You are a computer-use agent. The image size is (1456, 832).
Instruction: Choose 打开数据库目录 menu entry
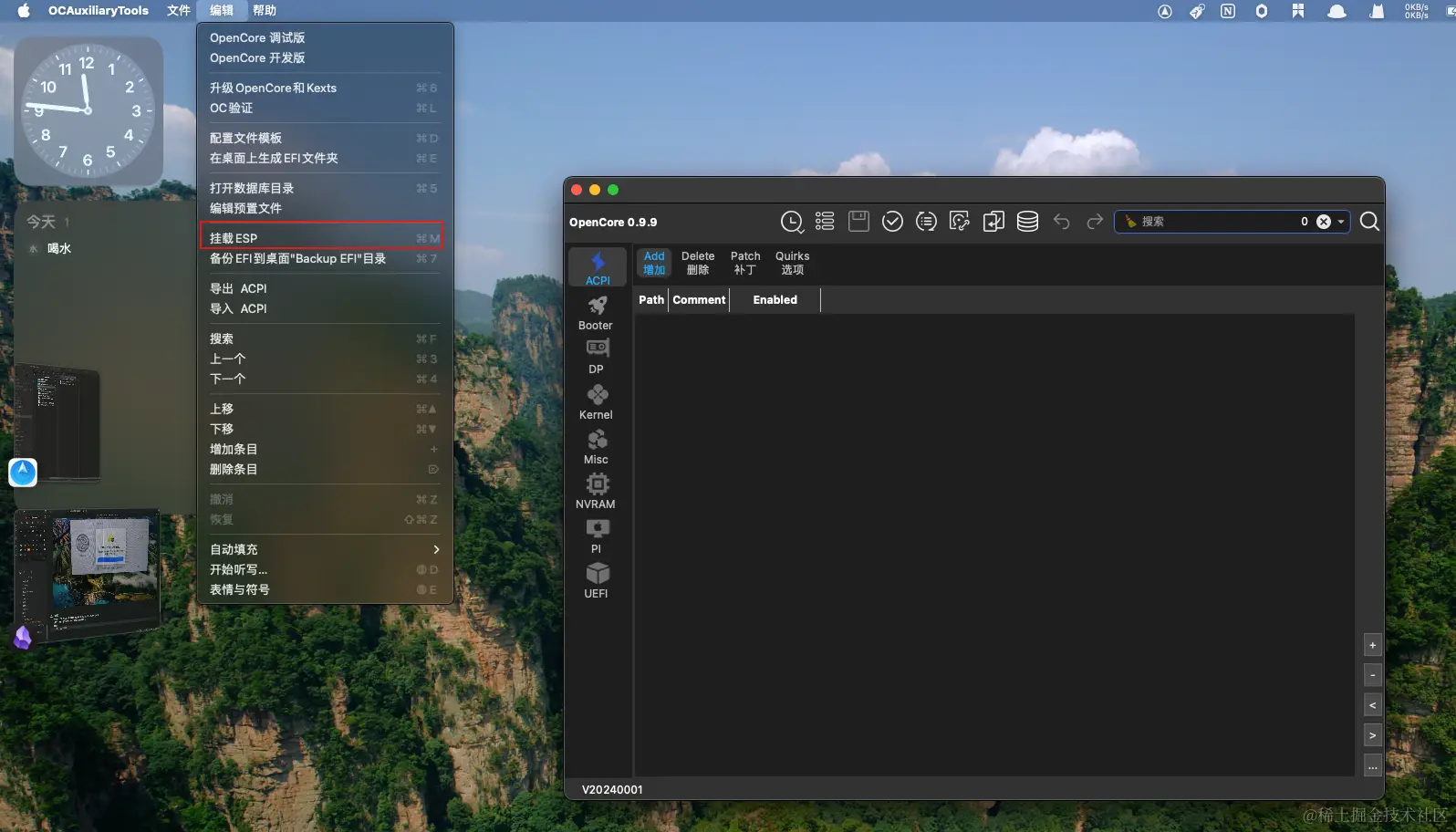point(325,188)
